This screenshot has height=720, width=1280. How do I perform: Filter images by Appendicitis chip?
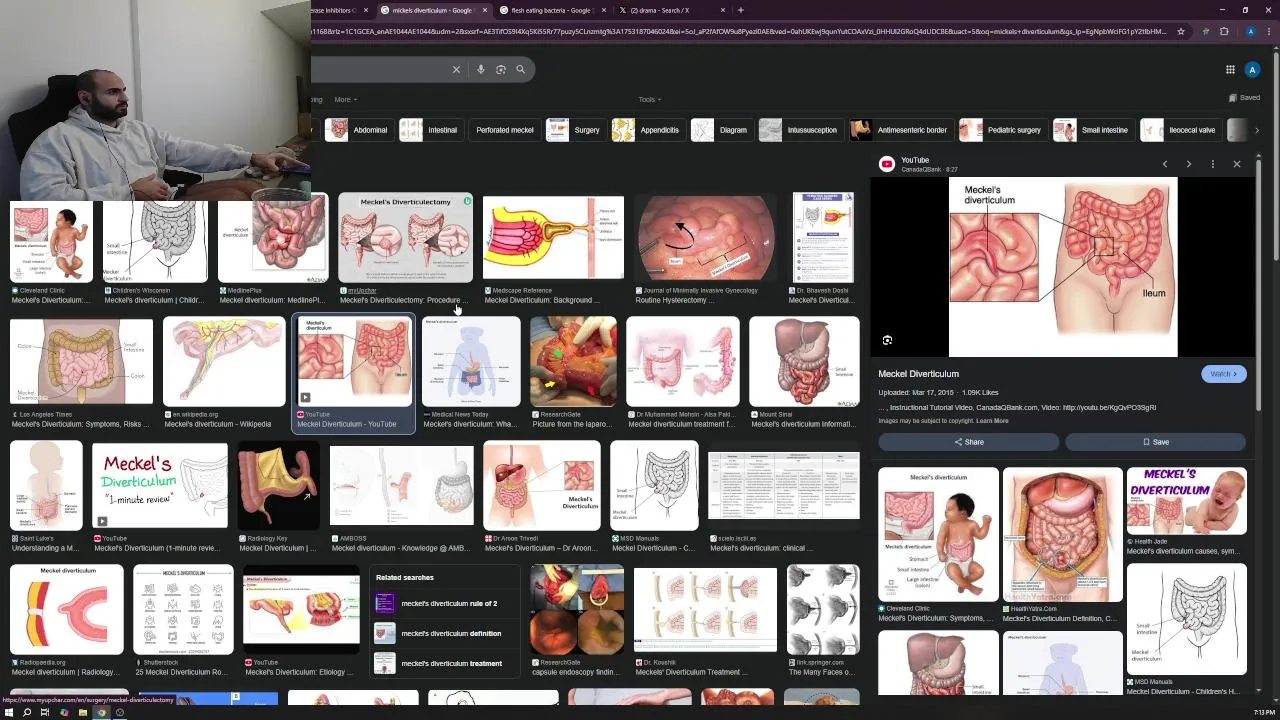click(648, 130)
